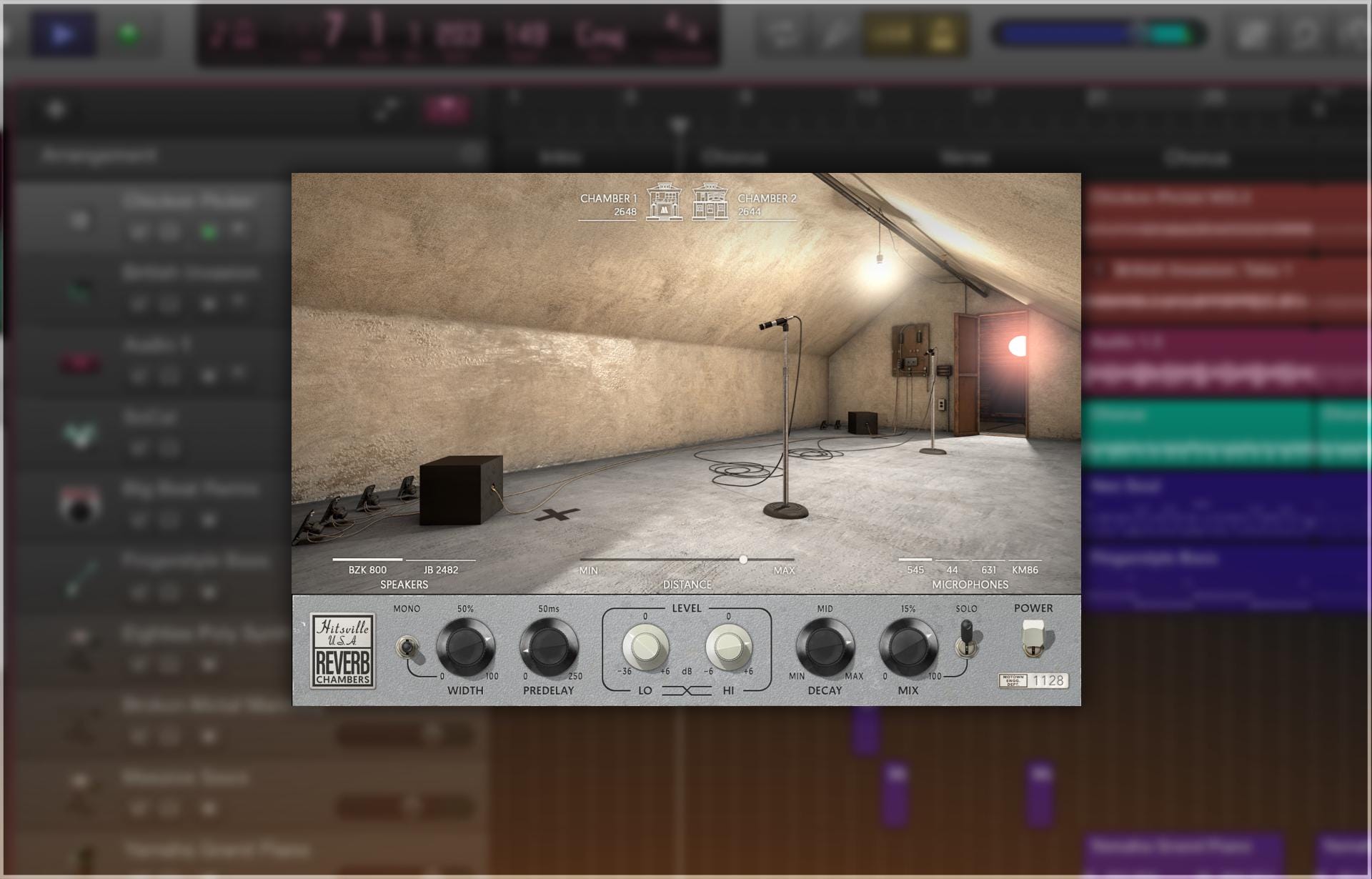Select the Chamber 1 house icon
Image resolution: width=1372 pixels, height=879 pixels.
(665, 202)
